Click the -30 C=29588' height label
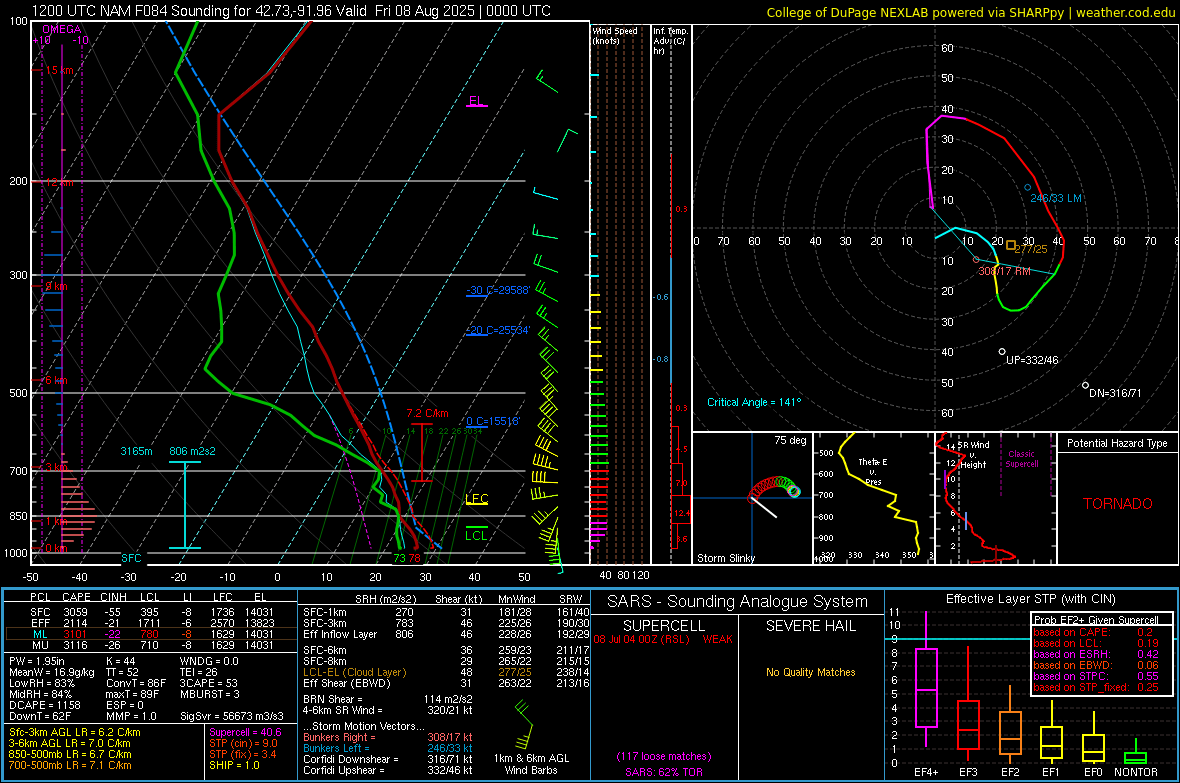1180x783 pixels. click(x=498, y=290)
